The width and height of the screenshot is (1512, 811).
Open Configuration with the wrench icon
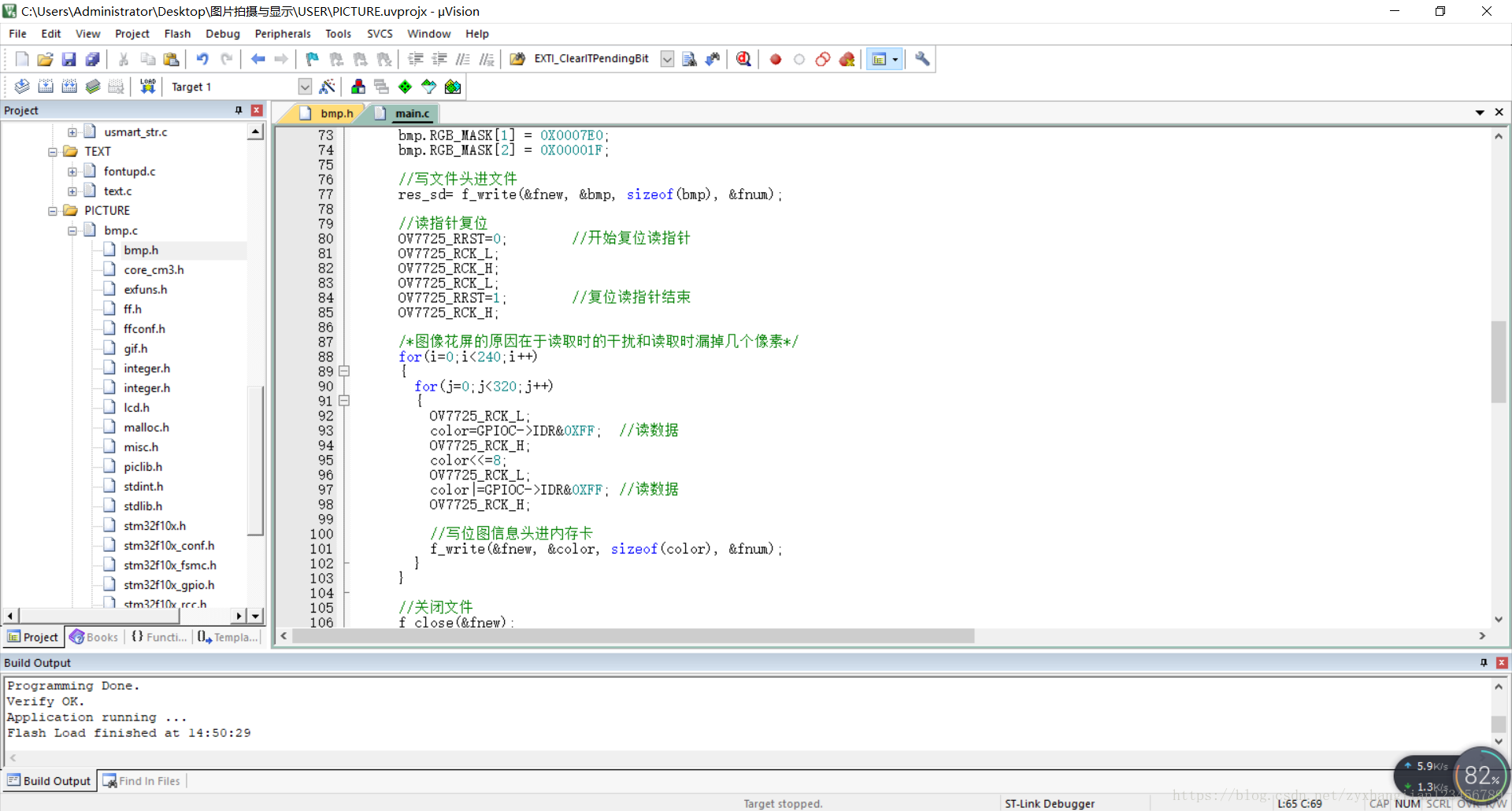pyautogui.click(x=922, y=59)
